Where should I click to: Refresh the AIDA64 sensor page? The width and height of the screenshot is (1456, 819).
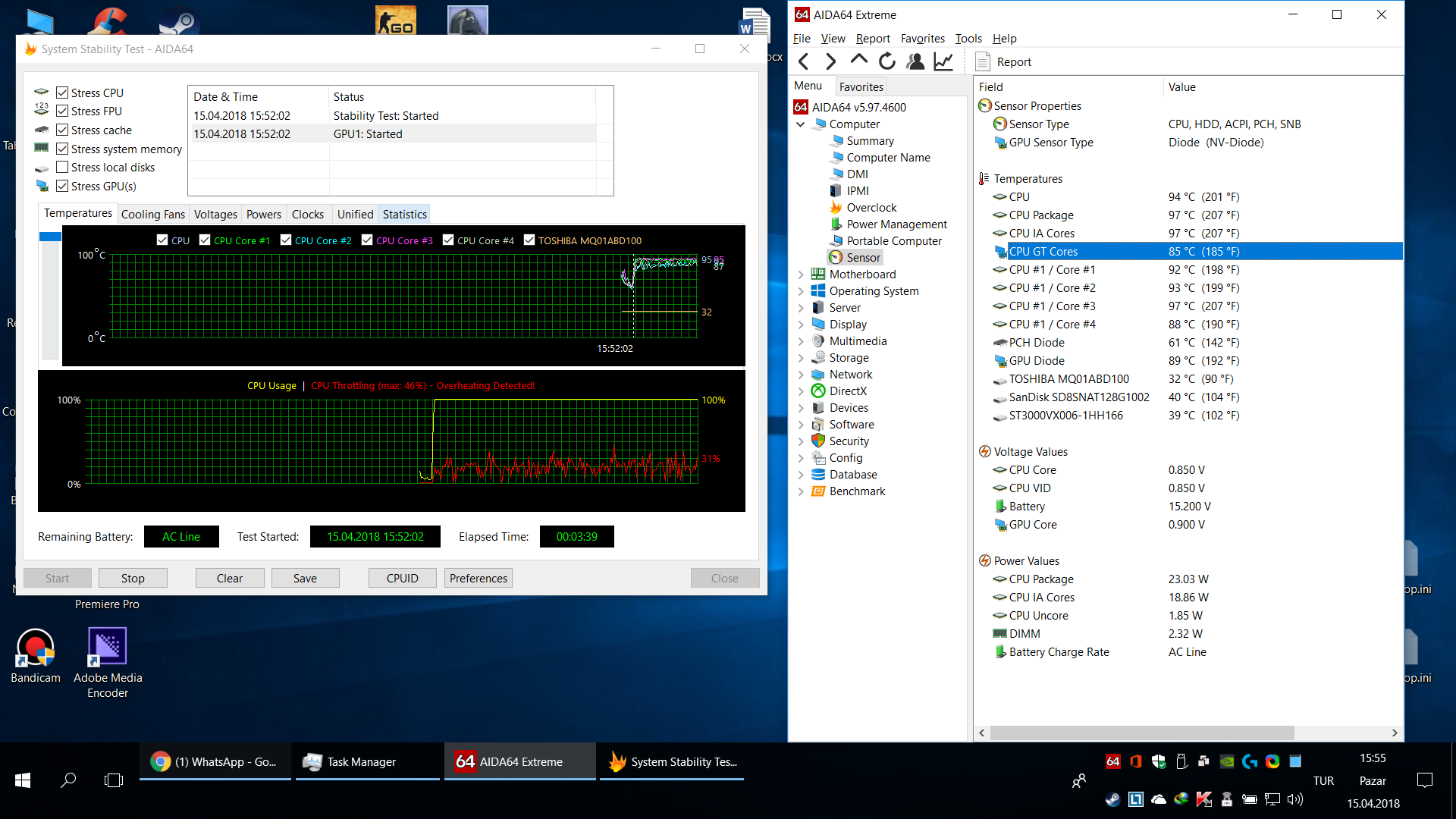(887, 61)
